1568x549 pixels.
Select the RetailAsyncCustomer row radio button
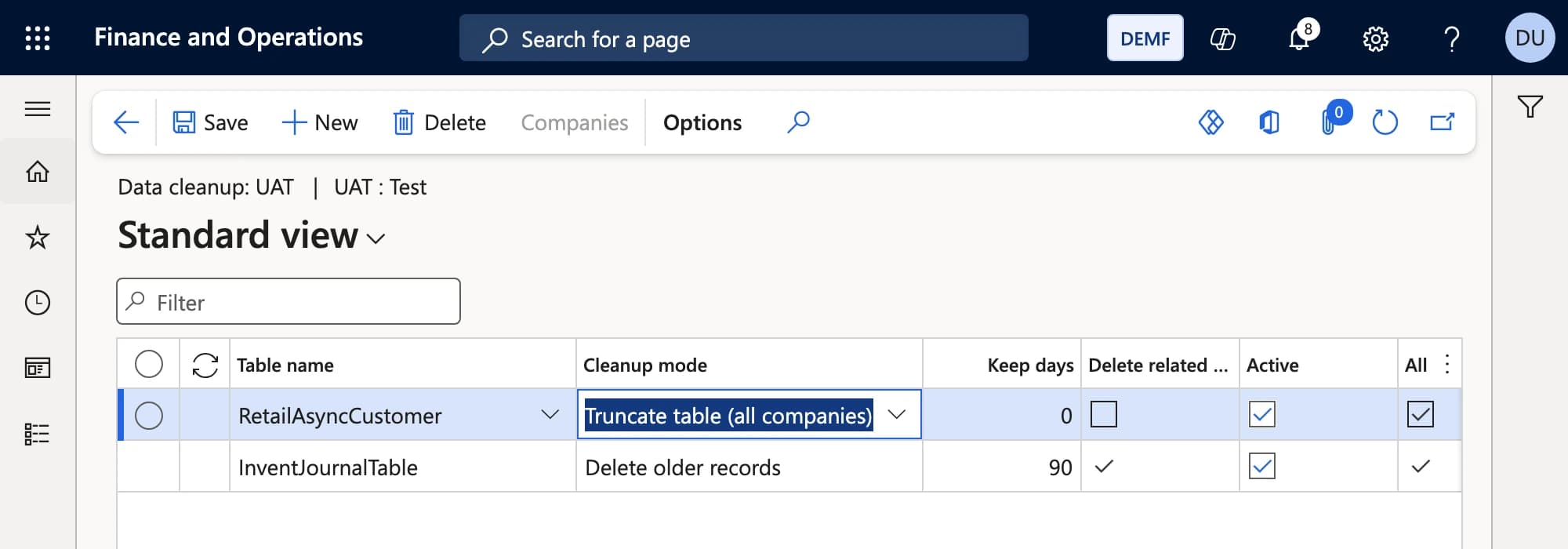(149, 415)
